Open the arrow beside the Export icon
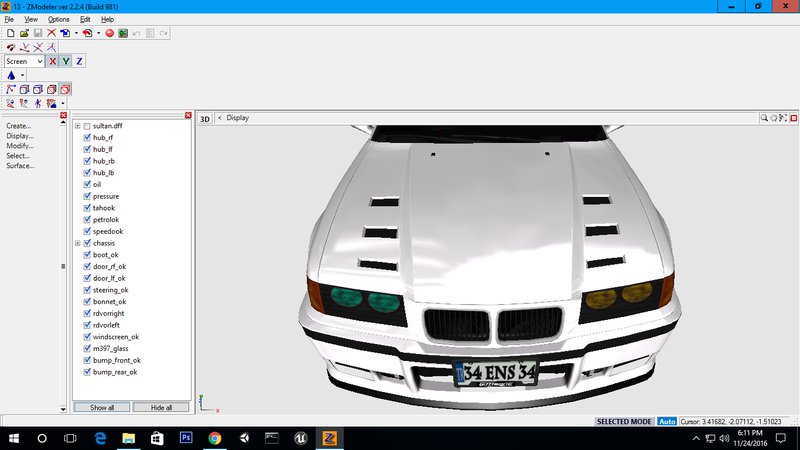This screenshot has height=450, width=800. click(x=98, y=33)
